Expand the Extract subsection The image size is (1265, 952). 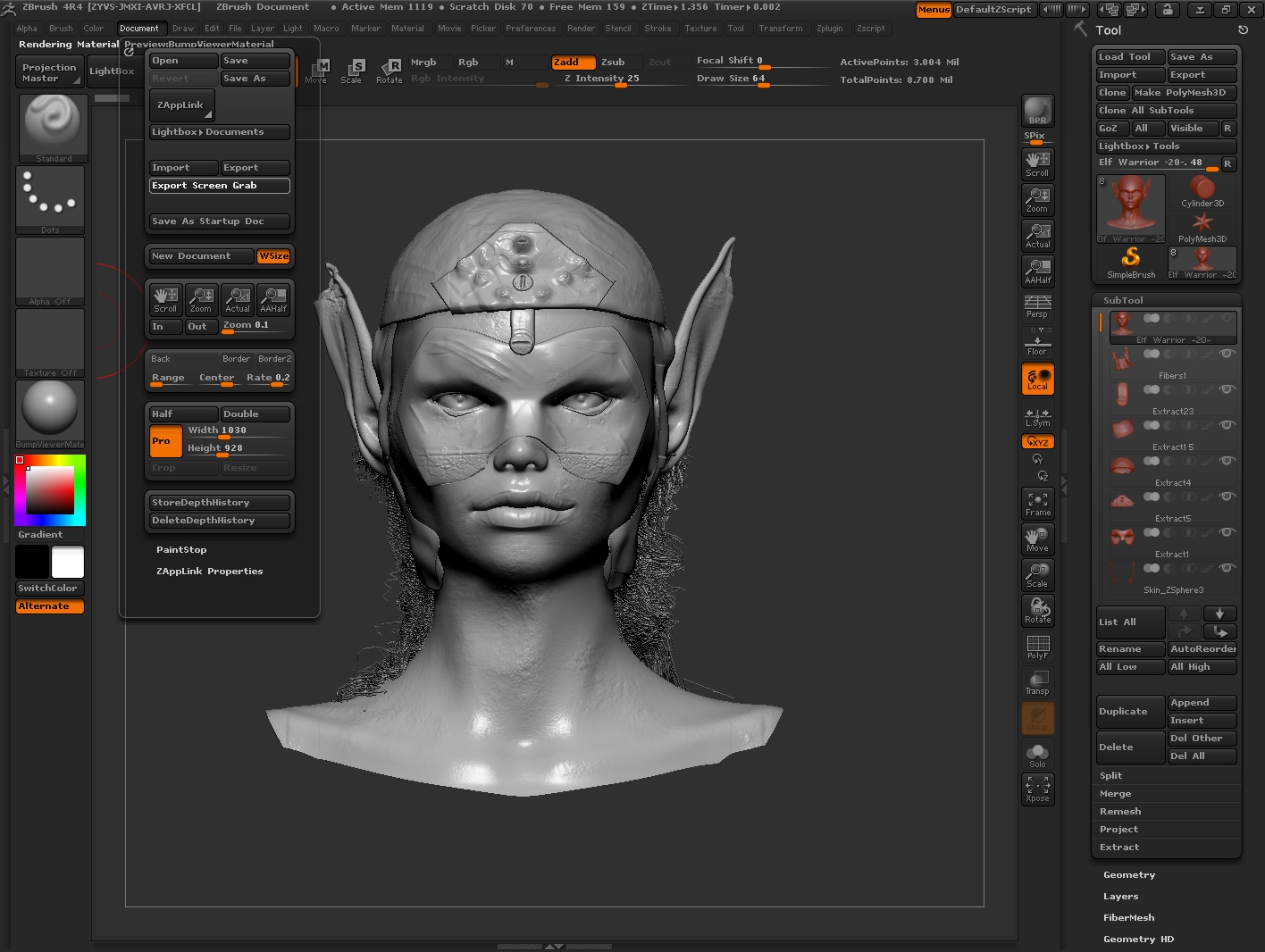tap(1119, 848)
